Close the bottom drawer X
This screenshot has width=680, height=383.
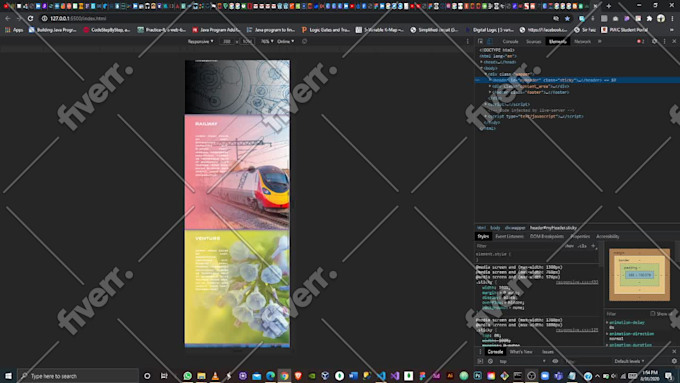pos(674,352)
